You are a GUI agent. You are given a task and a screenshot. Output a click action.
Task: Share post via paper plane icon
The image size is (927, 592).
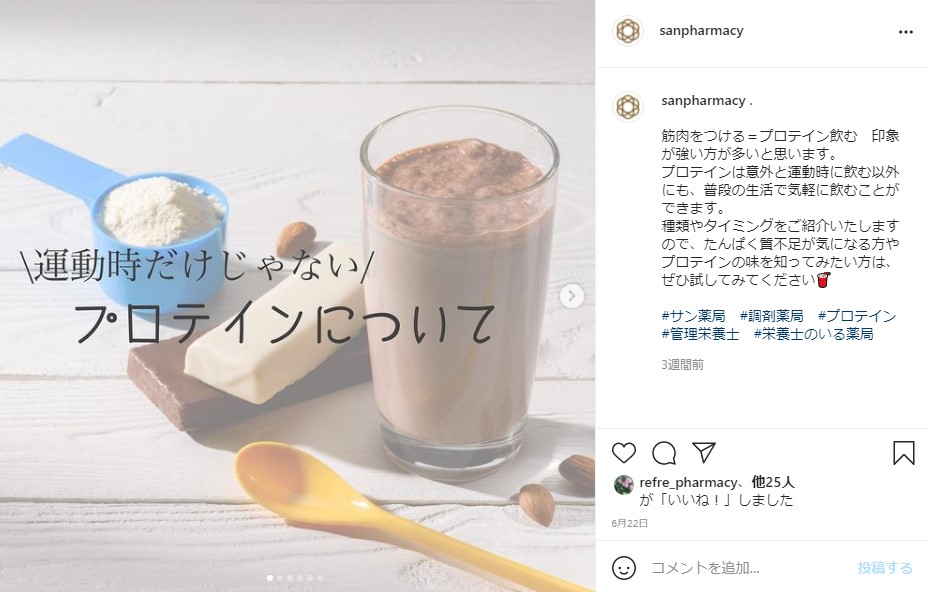(704, 452)
